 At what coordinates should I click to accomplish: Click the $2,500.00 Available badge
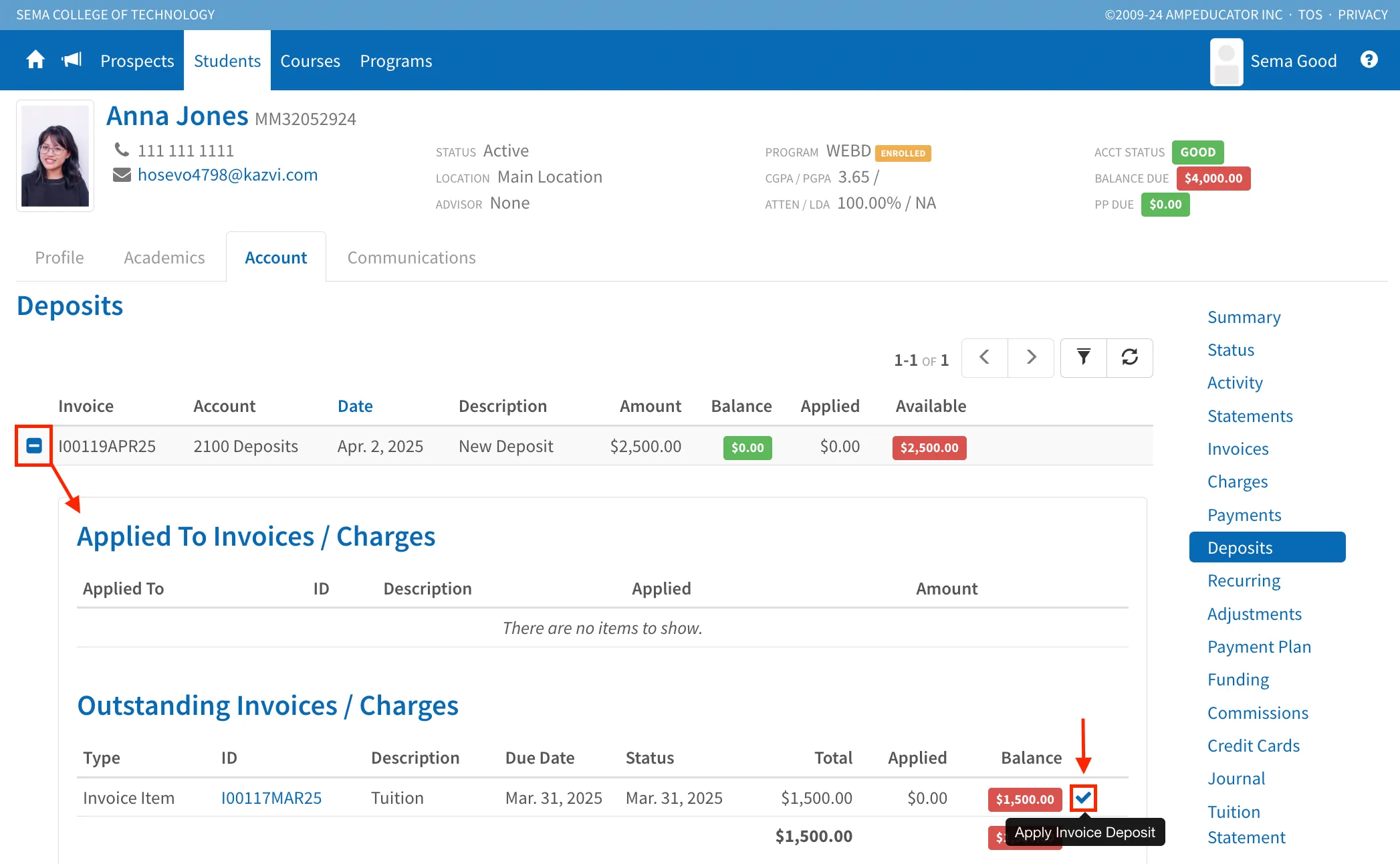(929, 447)
